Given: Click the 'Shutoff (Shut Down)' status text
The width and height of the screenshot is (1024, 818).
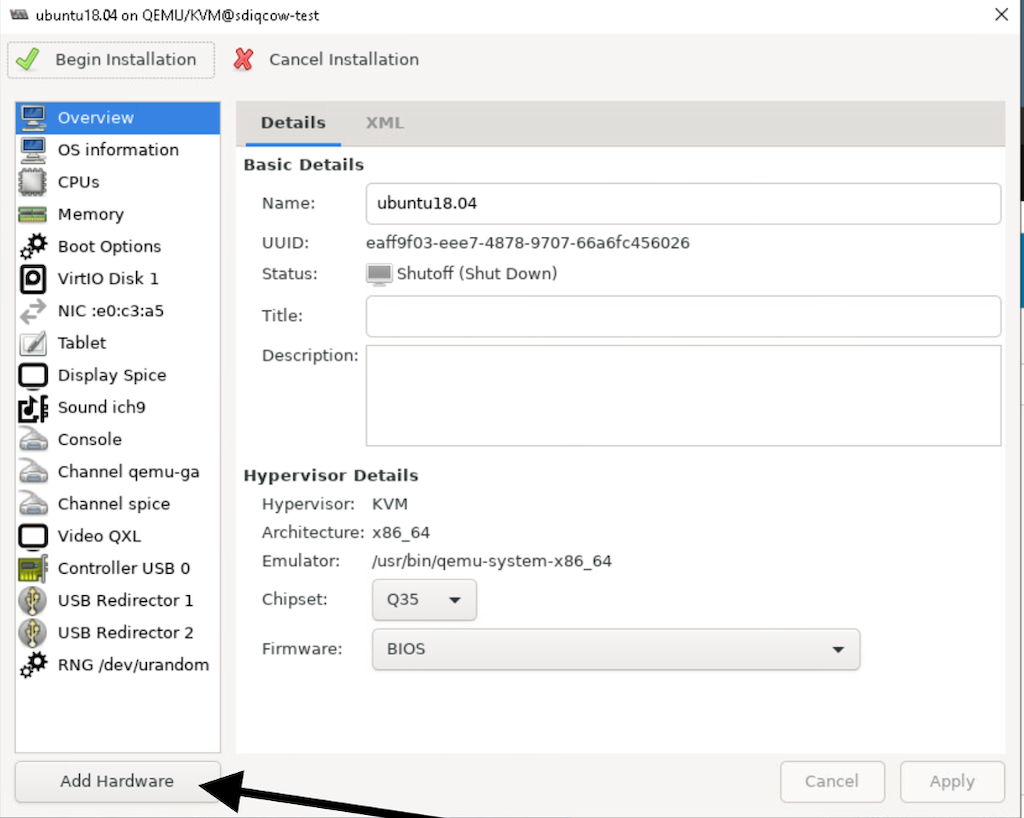Looking at the screenshot, I should coord(477,274).
